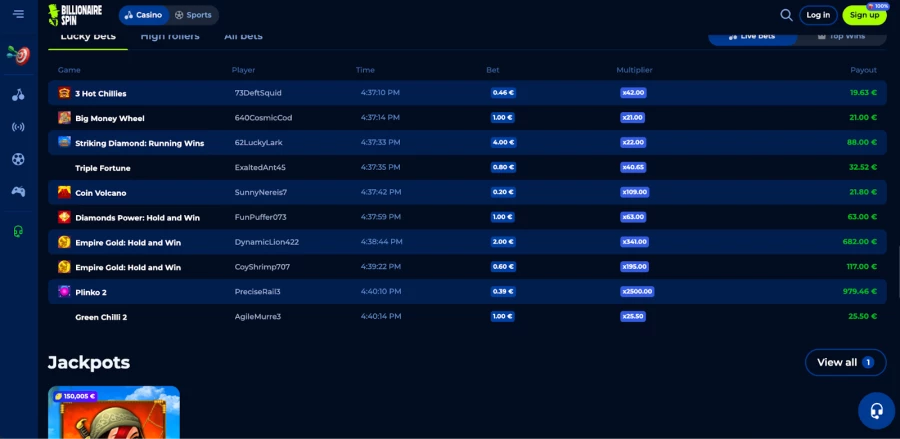Click the Diamonds Power game icon
The image size is (900, 439).
[x=64, y=217]
